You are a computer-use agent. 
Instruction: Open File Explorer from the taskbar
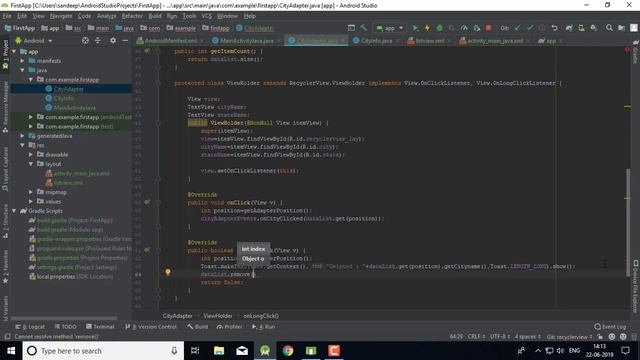tap(219, 351)
